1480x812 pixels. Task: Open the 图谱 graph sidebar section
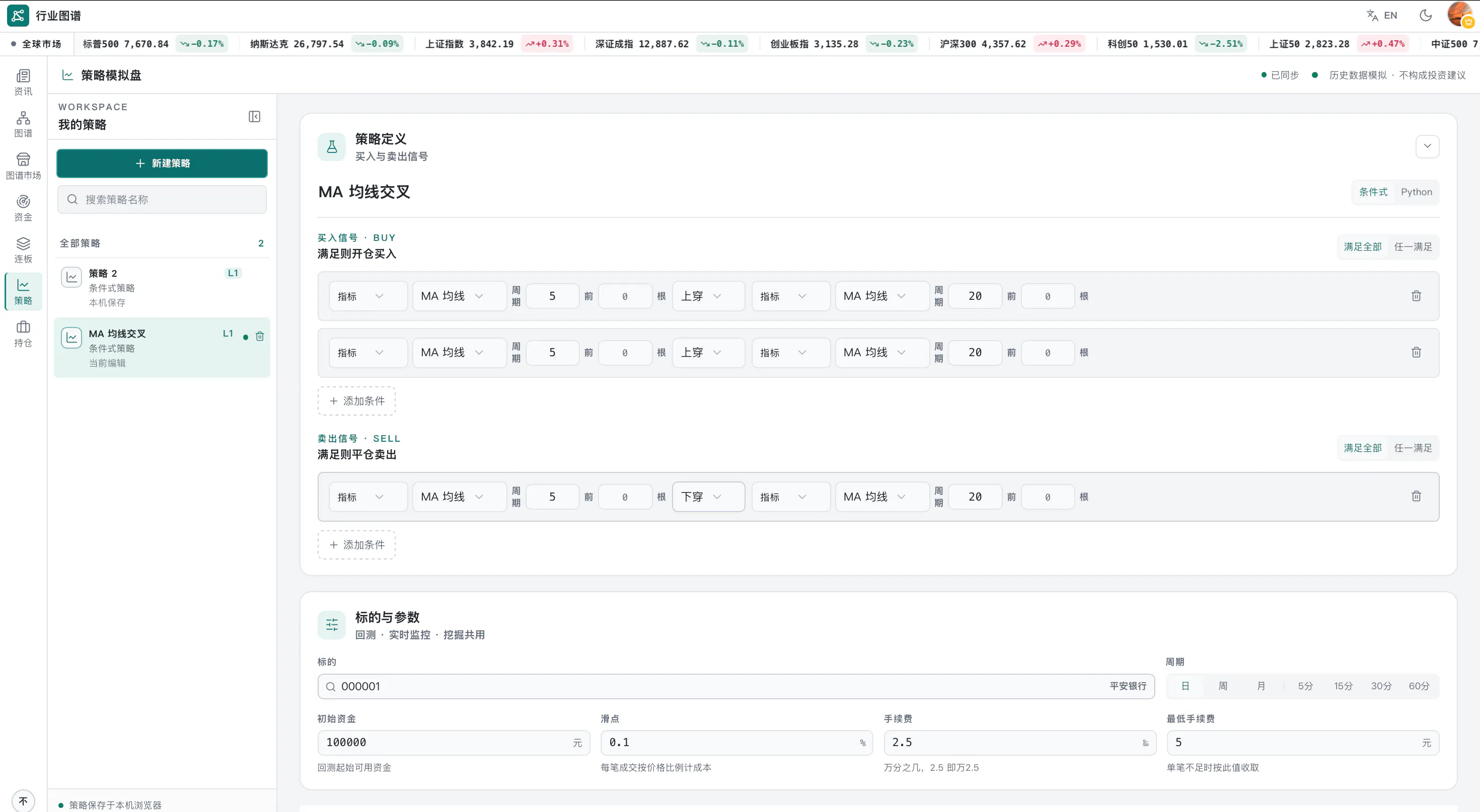(x=23, y=125)
